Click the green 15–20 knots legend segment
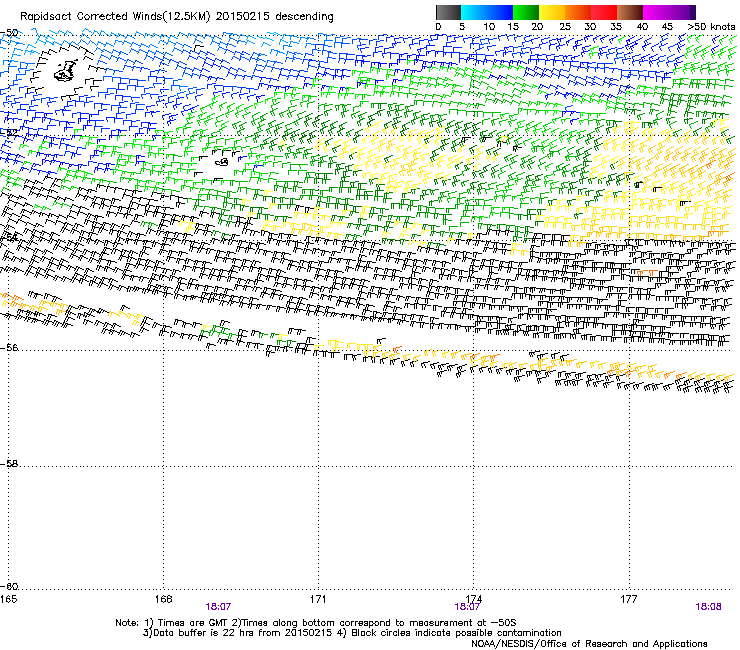This screenshot has width=740, height=650. click(526, 12)
